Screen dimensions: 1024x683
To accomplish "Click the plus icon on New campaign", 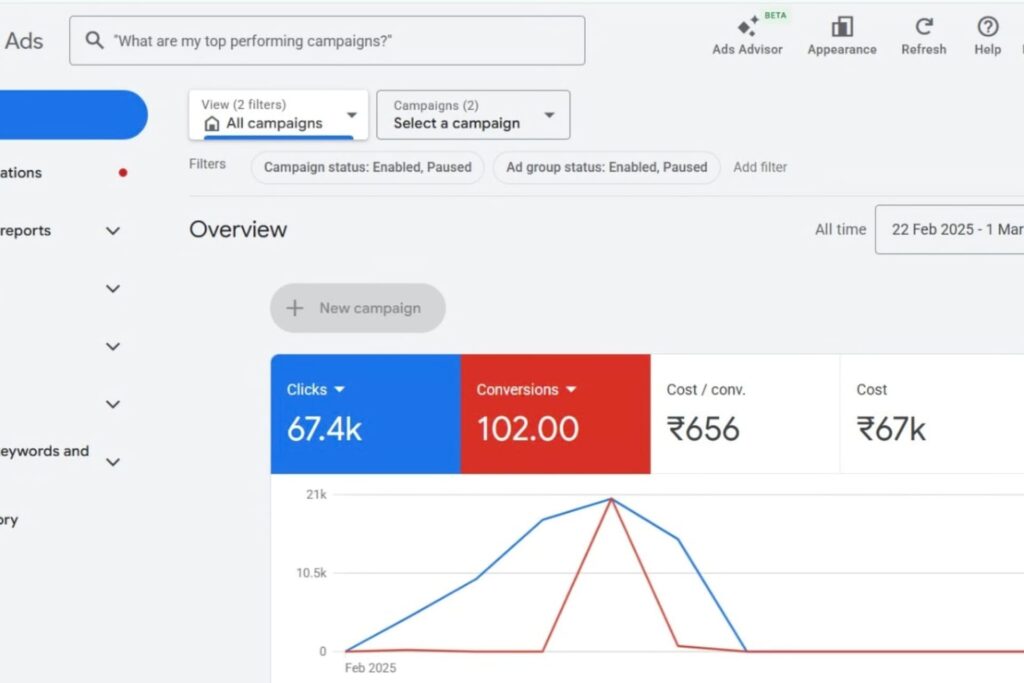I will click(x=294, y=308).
